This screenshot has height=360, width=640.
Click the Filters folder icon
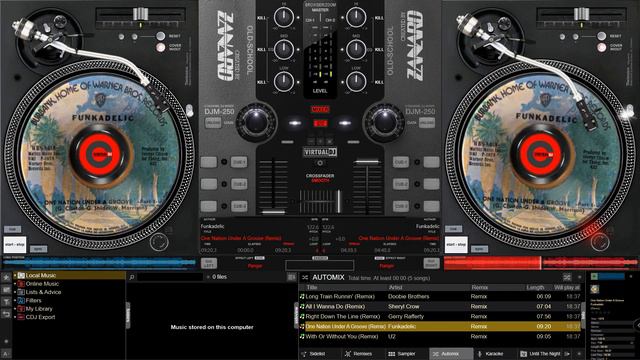[21, 300]
